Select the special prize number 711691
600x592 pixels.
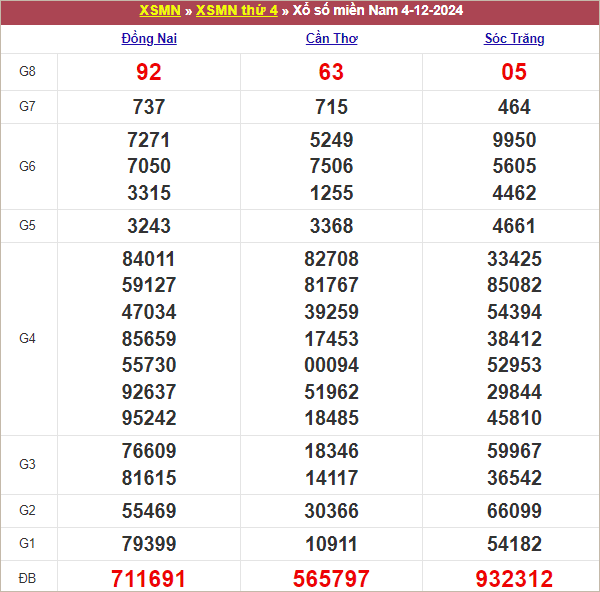[x=148, y=579]
